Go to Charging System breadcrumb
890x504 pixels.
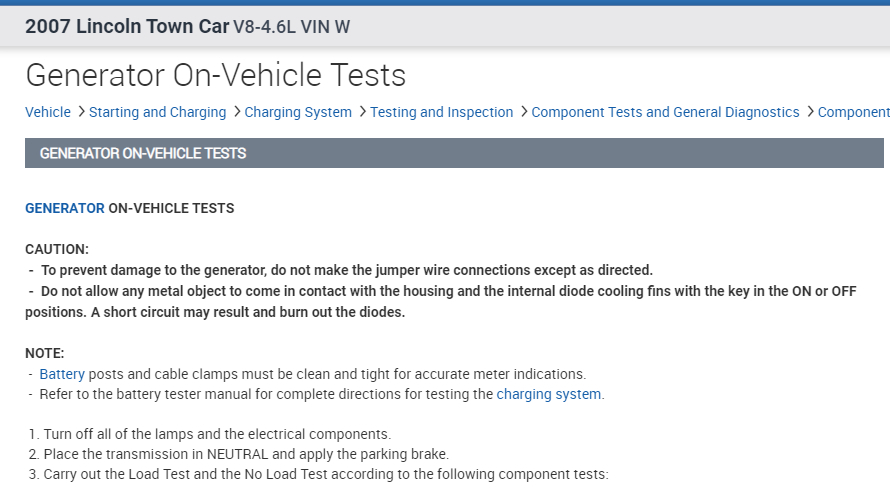(x=298, y=112)
